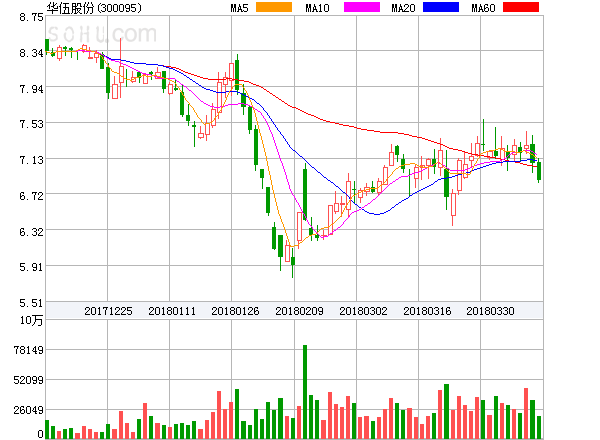Screen dimensions: 600x440
Task: Select the MA20 legend label
Action: click(x=403, y=8)
